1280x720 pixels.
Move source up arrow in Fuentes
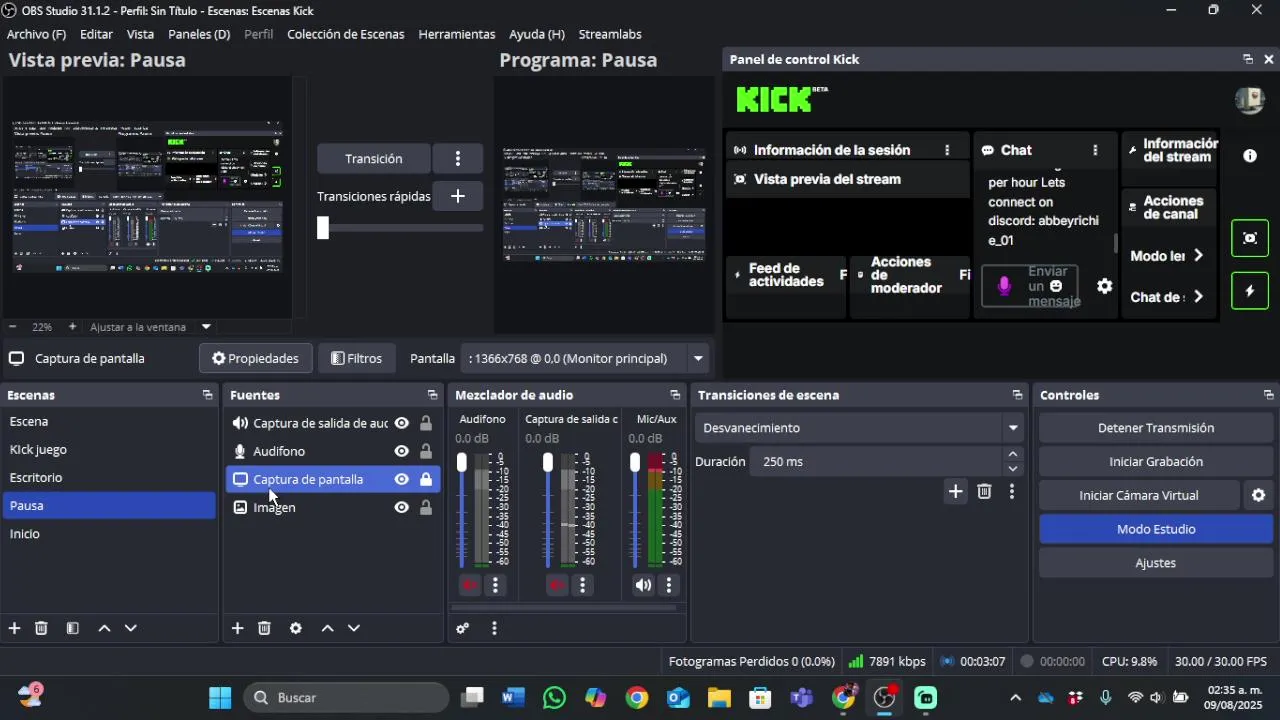(x=327, y=628)
